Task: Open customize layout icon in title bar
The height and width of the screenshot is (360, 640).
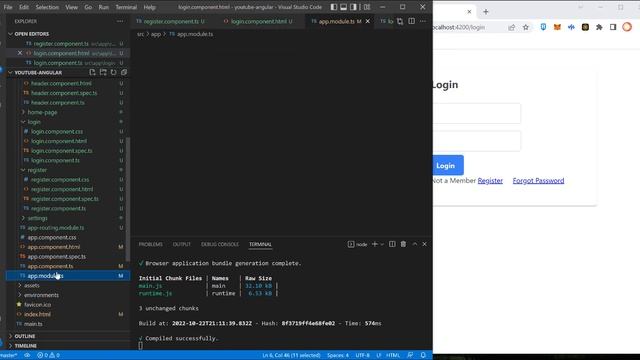Action: (x=367, y=7)
